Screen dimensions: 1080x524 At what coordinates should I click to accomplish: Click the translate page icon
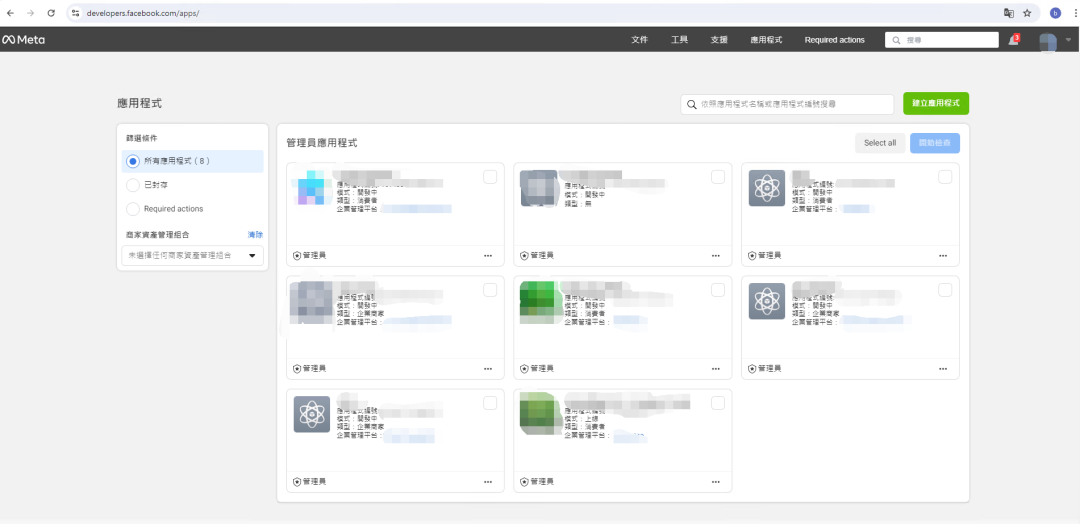pyautogui.click(x=1008, y=13)
